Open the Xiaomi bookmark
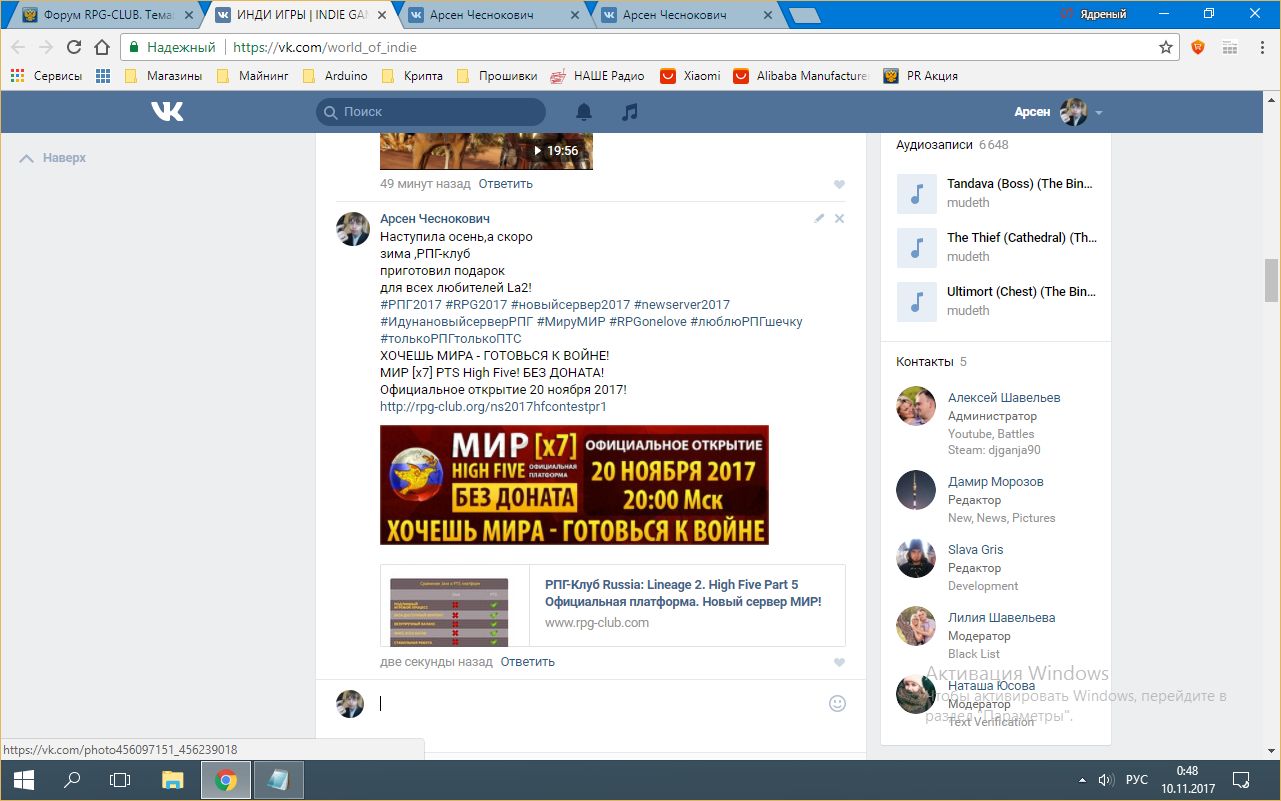The width and height of the screenshot is (1281, 801). (x=690, y=76)
